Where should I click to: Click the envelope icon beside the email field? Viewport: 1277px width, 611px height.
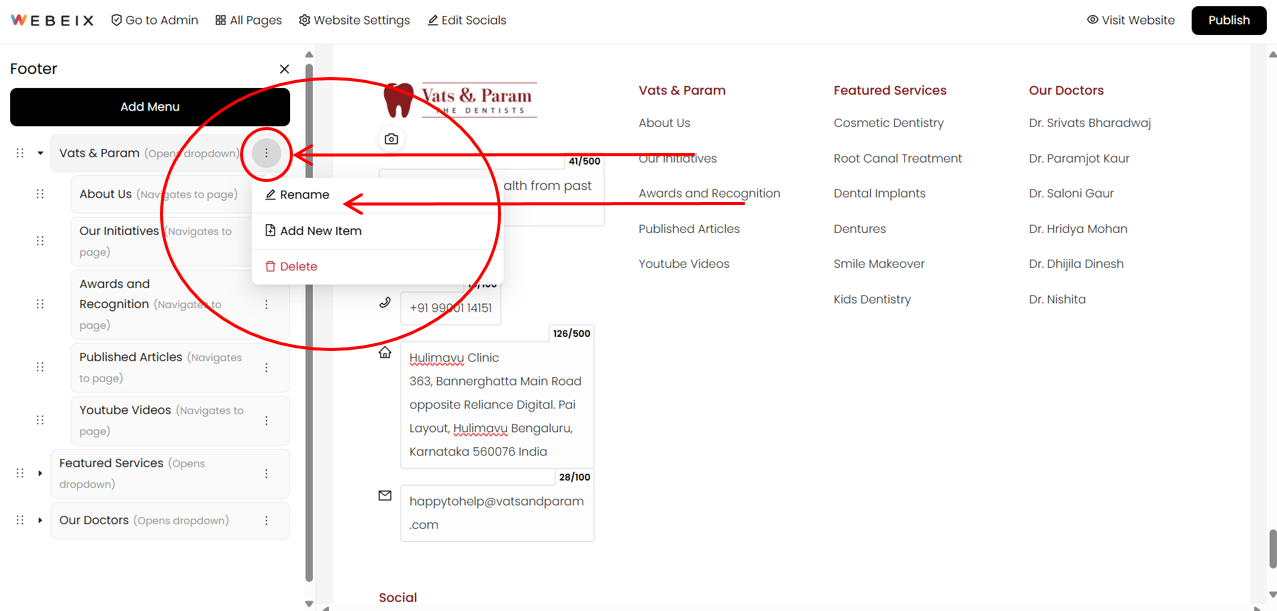[x=385, y=495]
